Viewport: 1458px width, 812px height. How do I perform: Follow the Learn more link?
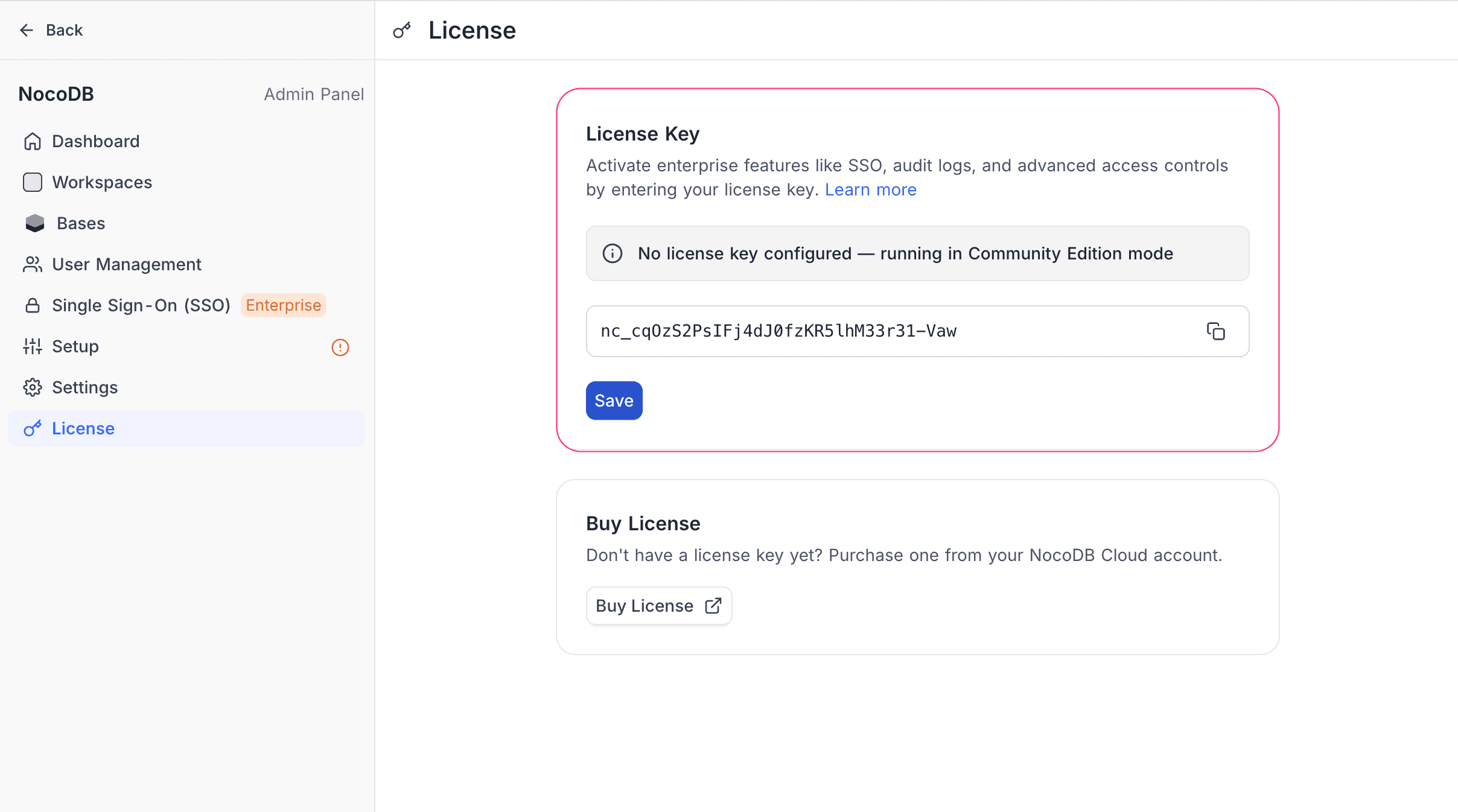coord(871,189)
